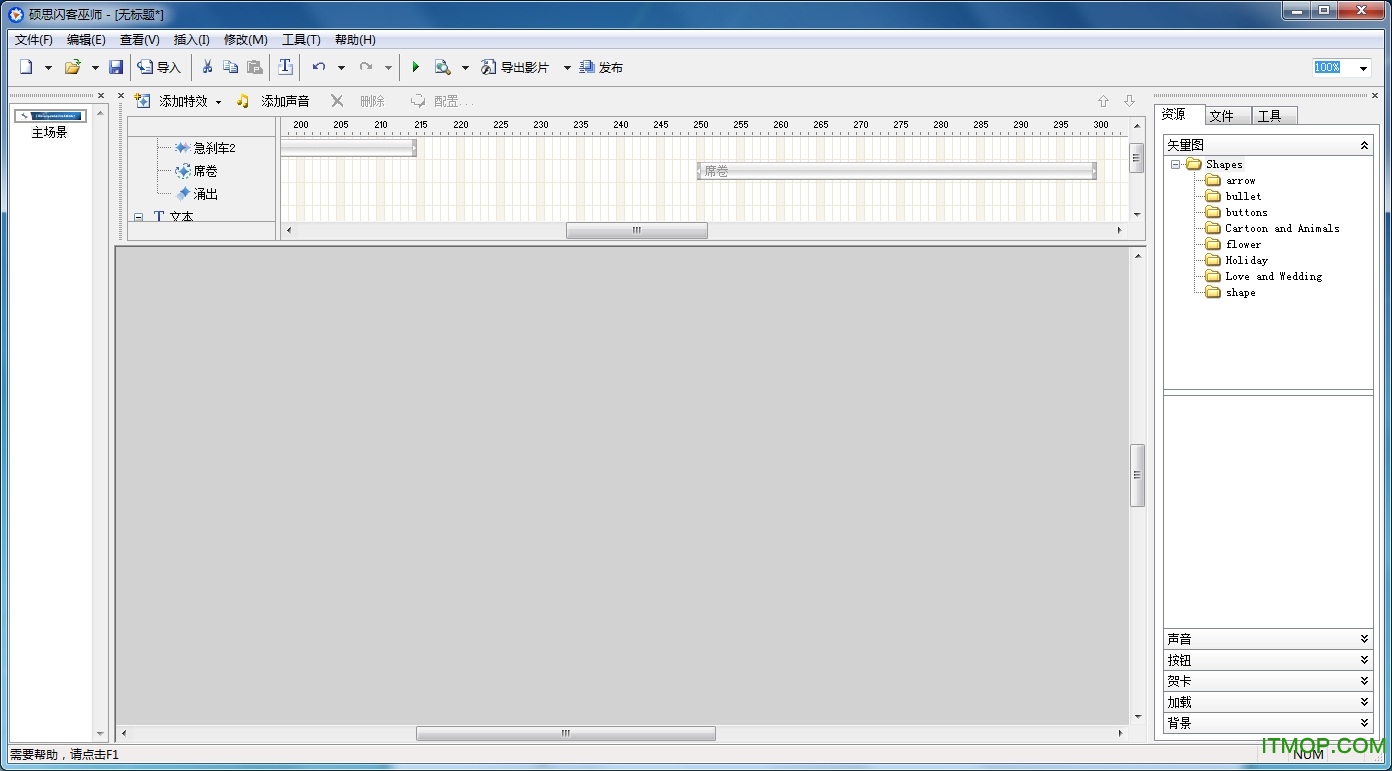The image size is (1392, 771).
Task: Select the 涌出 effect row
Action: (x=196, y=194)
